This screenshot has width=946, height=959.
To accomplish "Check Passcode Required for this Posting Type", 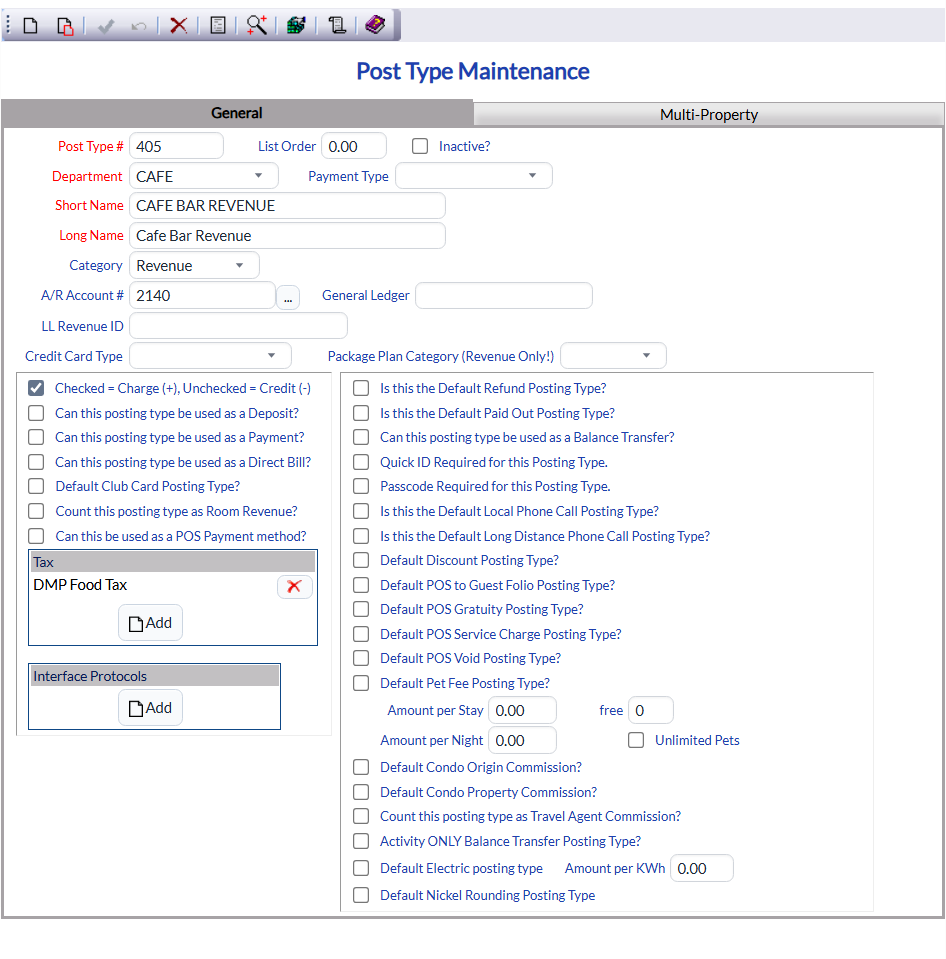I will 361,486.
